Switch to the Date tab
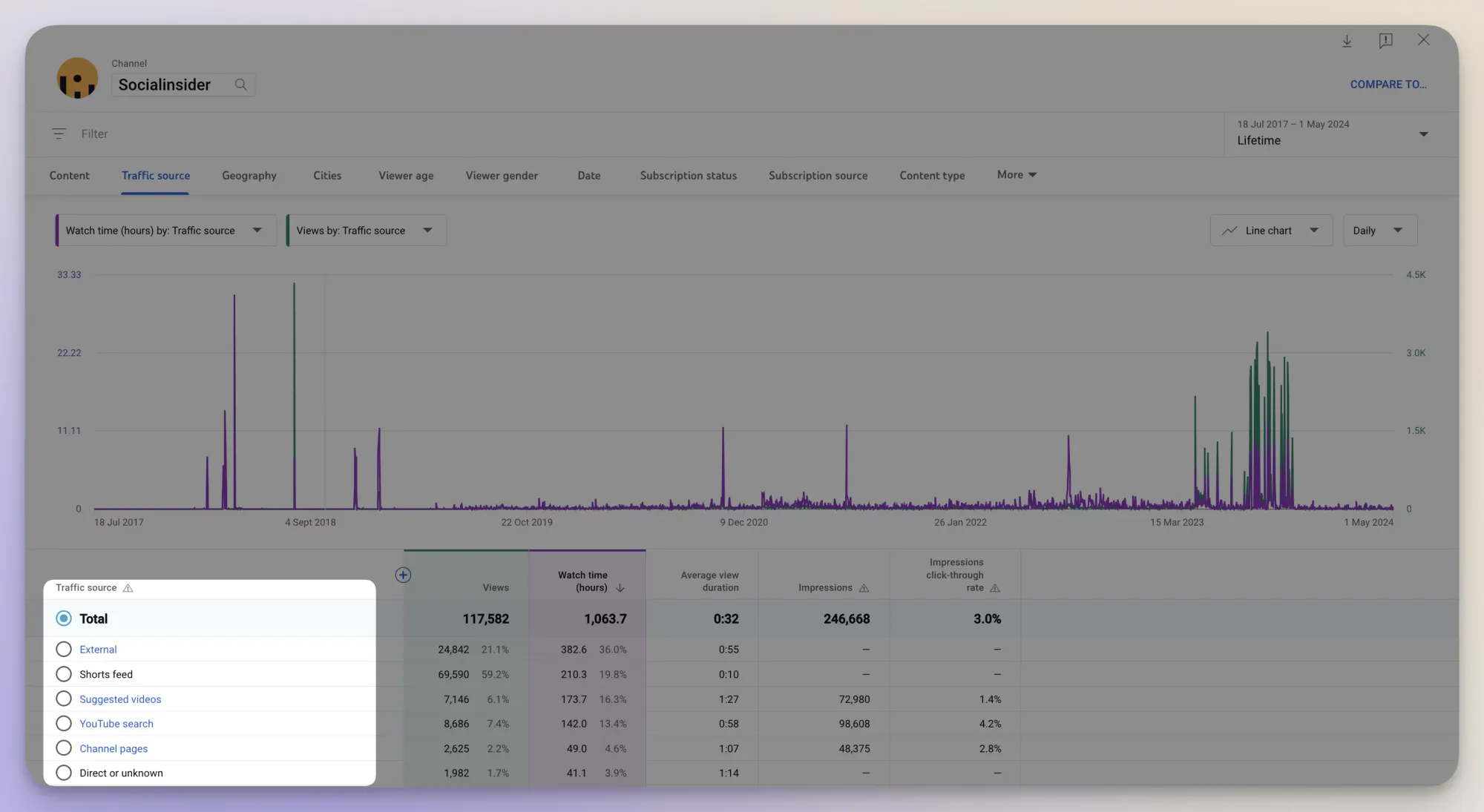Screen dimensions: 1484x812 (589, 176)
